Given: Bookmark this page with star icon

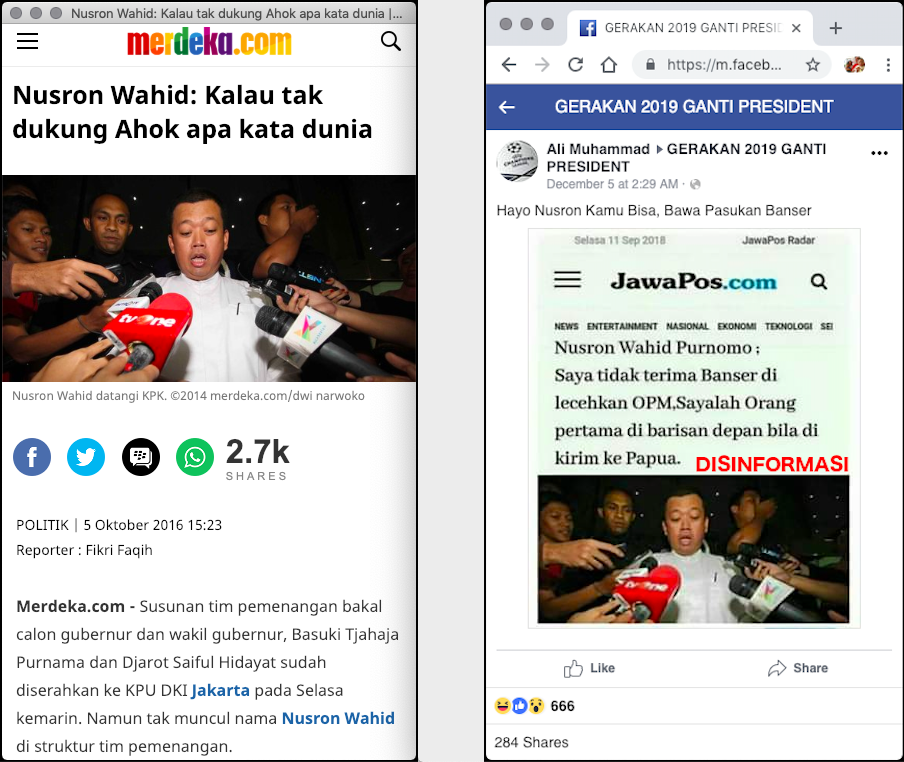Looking at the screenshot, I should click(813, 65).
